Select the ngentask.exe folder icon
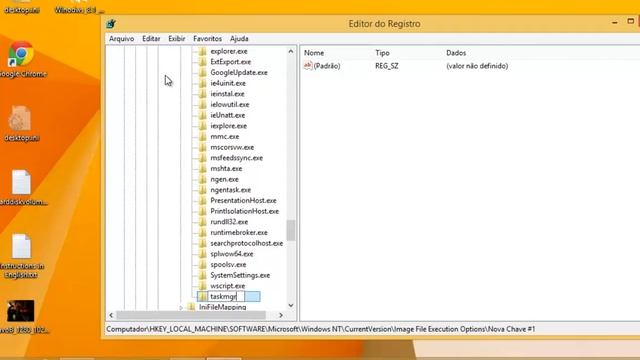640x360 pixels. [x=202, y=190]
